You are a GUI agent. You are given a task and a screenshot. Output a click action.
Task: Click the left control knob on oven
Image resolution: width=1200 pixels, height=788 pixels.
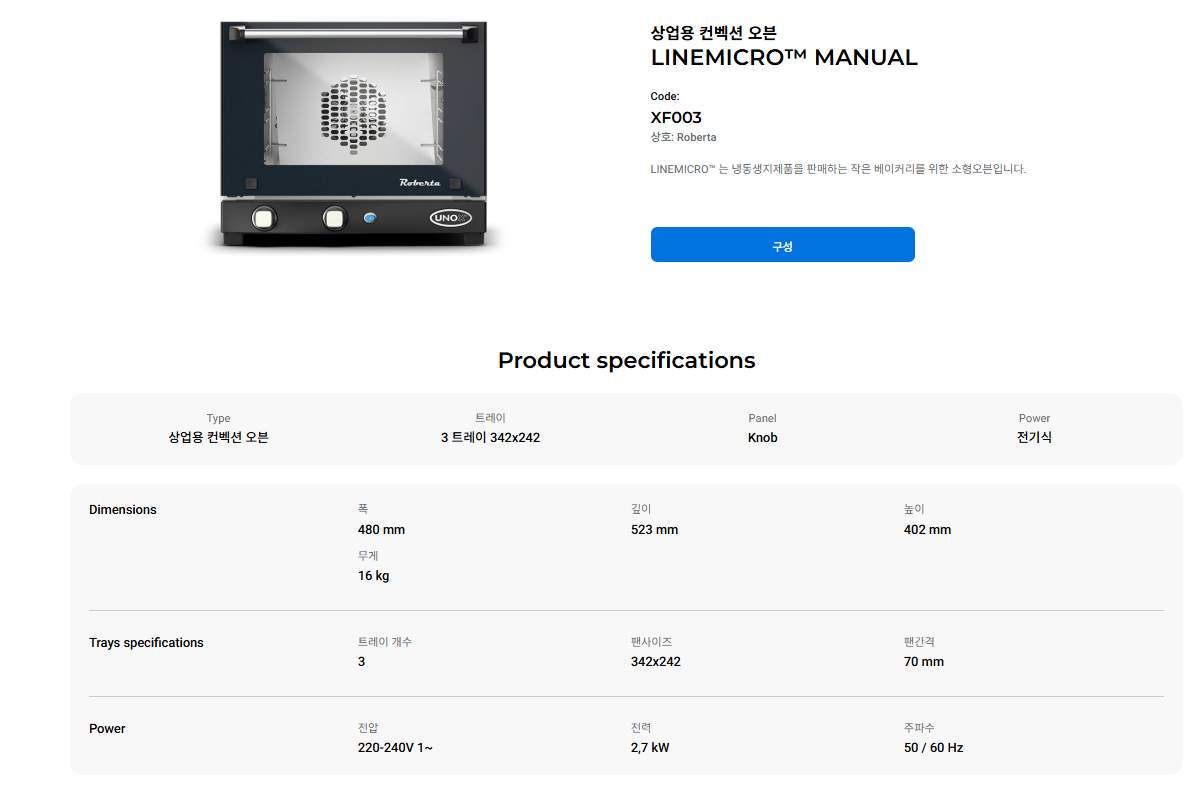pyautogui.click(x=264, y=217)
